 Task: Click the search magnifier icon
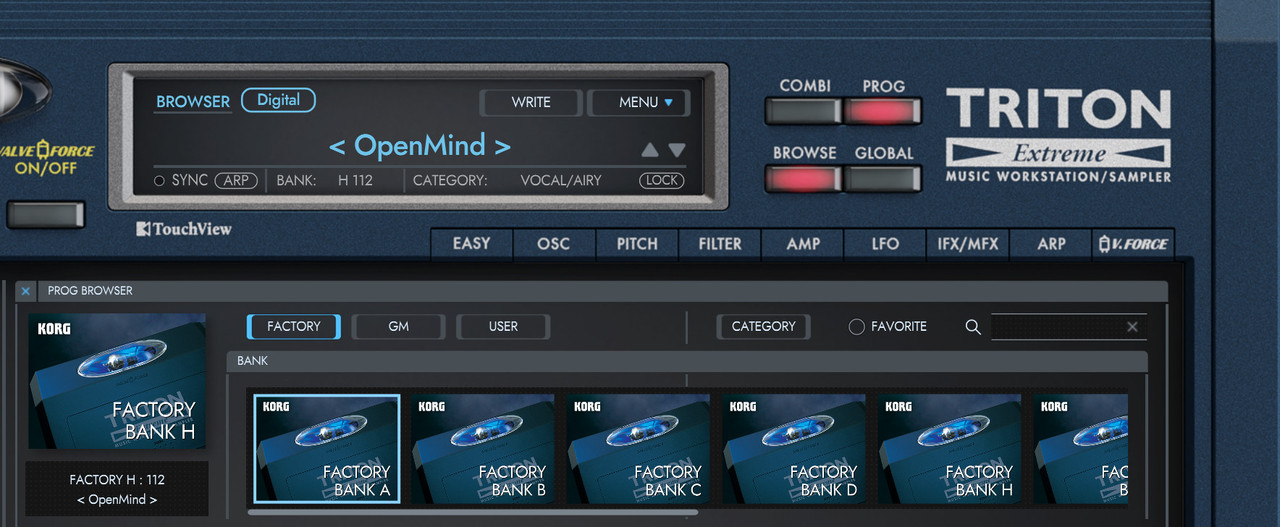973,327
